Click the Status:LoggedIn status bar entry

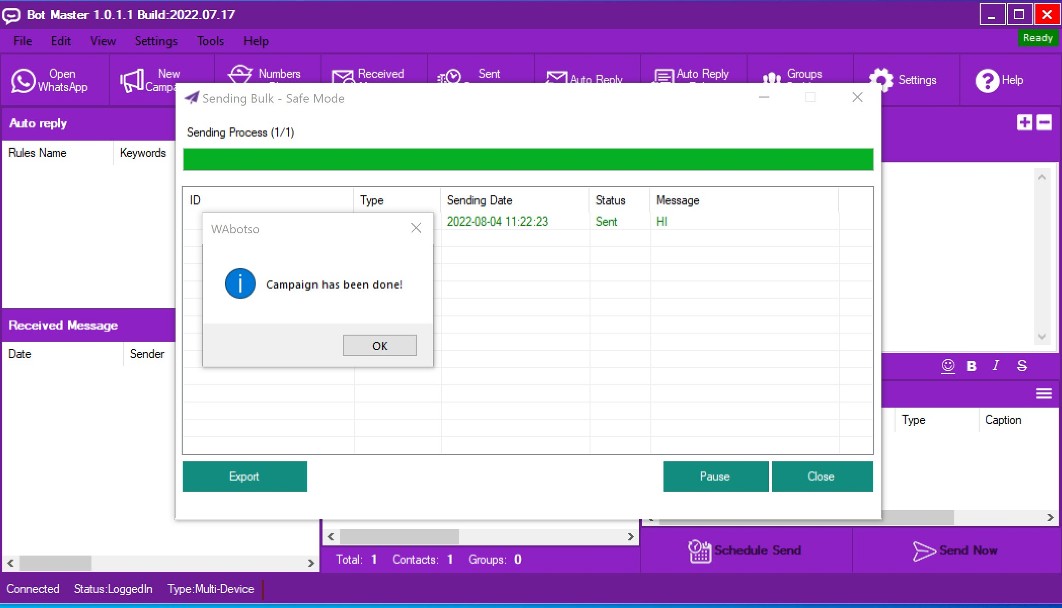113,589
